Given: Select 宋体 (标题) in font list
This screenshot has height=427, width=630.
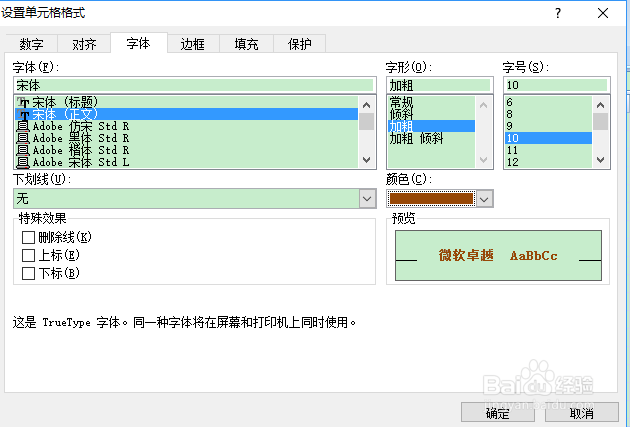Looking at the screenshot, I should (x=186, y=102).
